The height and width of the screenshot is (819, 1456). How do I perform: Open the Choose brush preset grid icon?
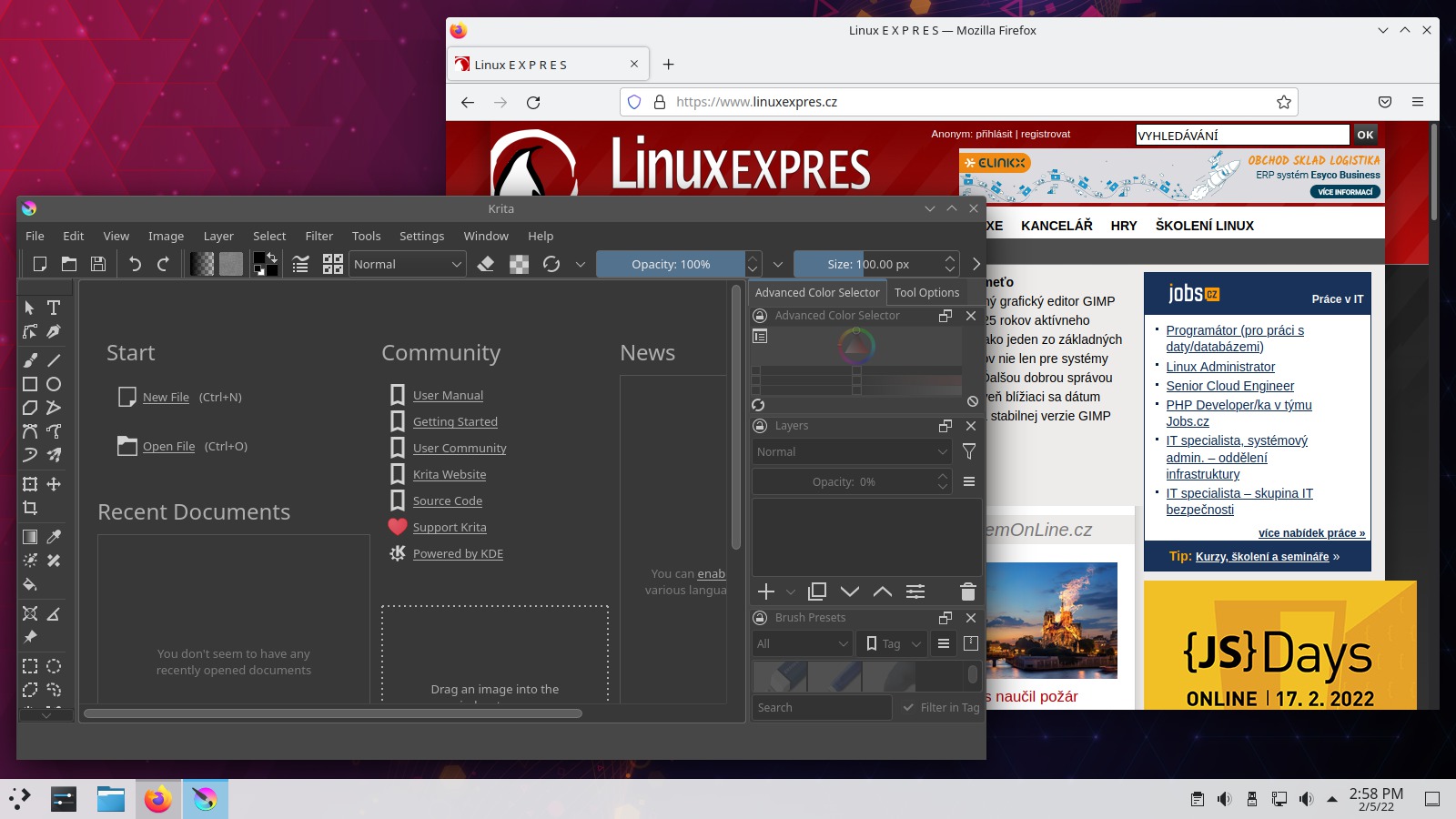[x=333, y=264]
